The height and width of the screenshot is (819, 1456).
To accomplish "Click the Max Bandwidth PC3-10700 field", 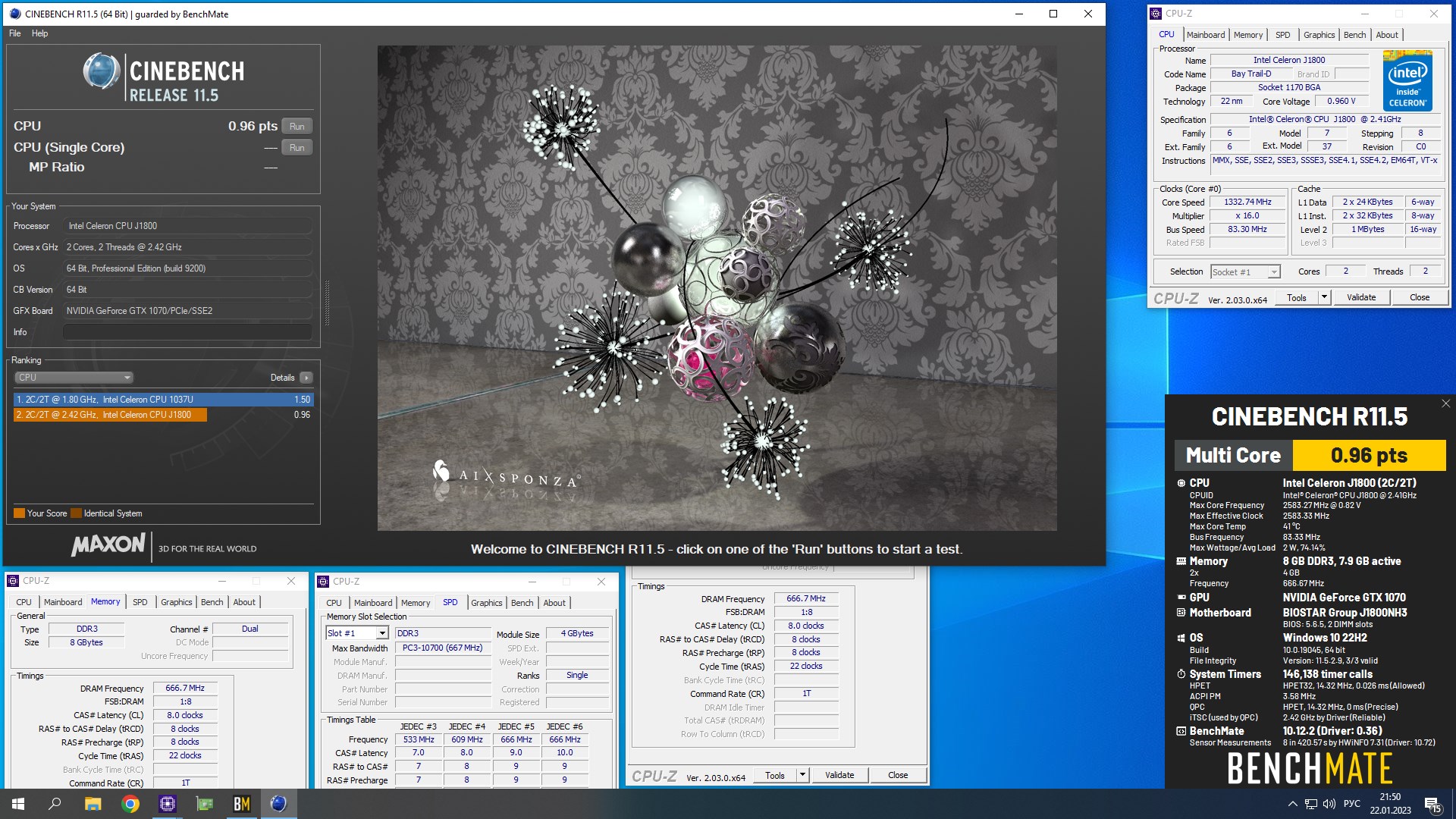I will pos(443,648).
